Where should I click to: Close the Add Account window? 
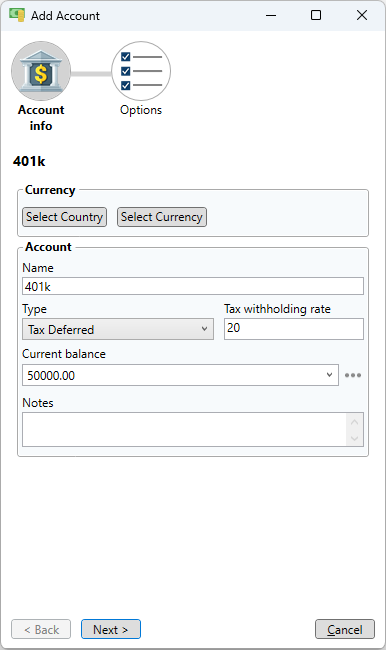pyautogui.click(x=362, y=15)
